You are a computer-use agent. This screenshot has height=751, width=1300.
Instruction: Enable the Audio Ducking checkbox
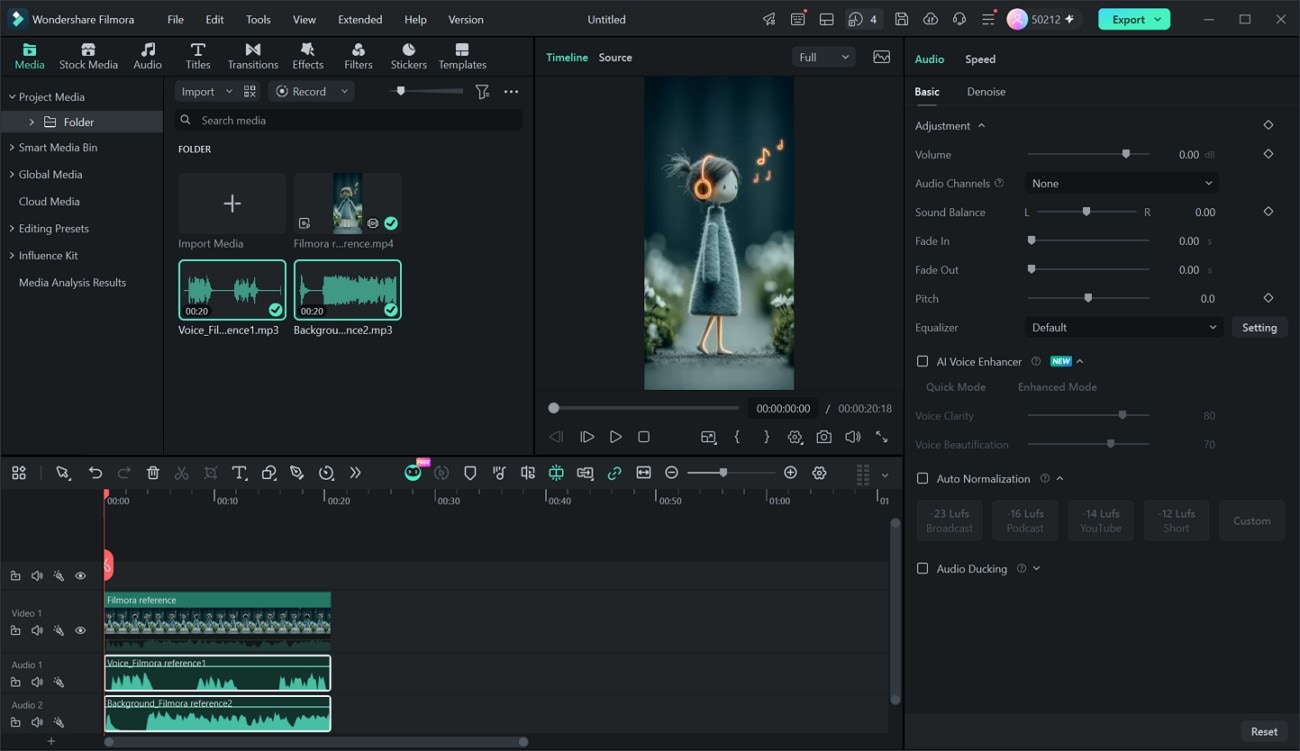click(922, 568)
